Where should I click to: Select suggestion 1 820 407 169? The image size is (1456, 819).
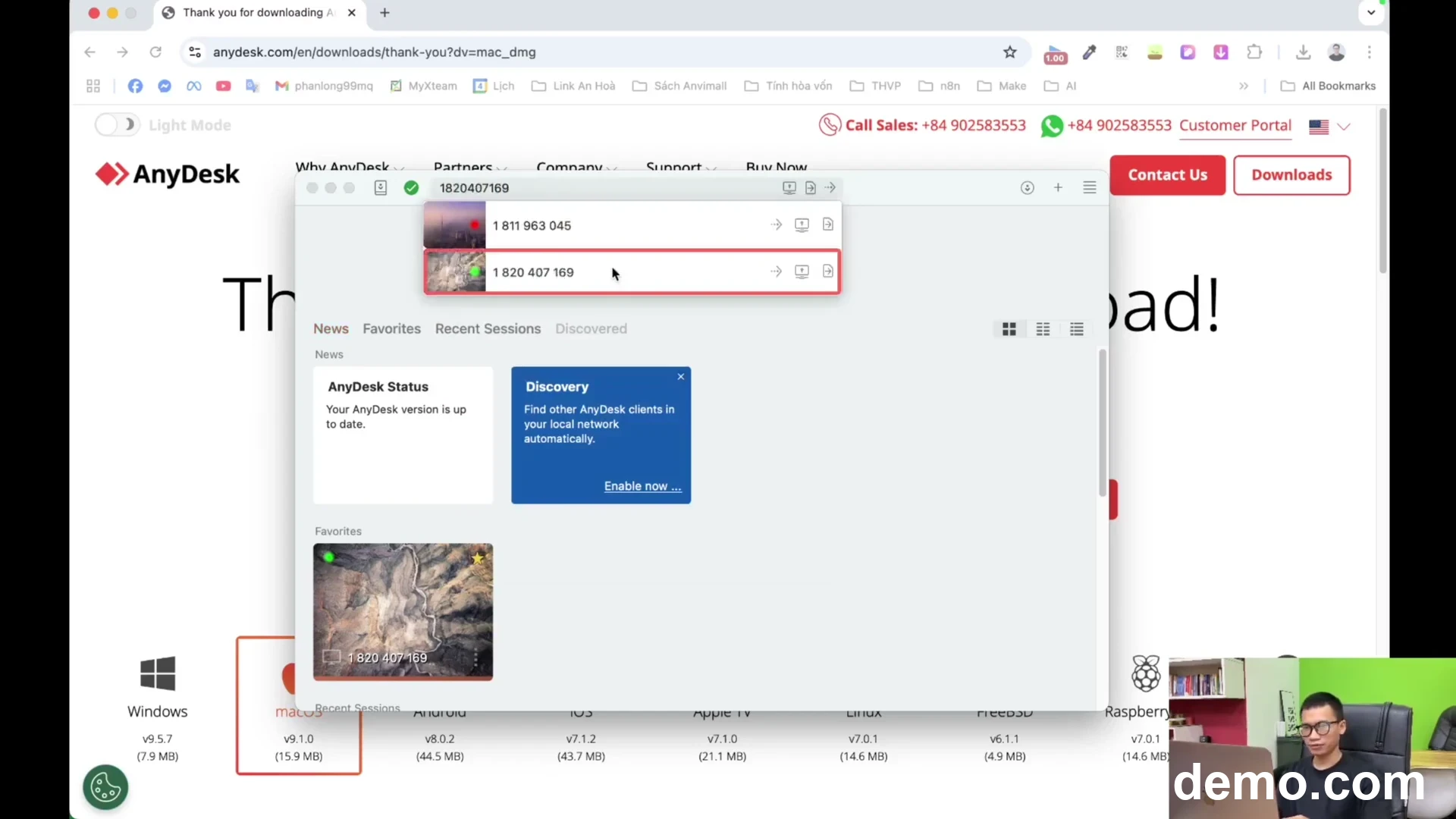point(632,271)
